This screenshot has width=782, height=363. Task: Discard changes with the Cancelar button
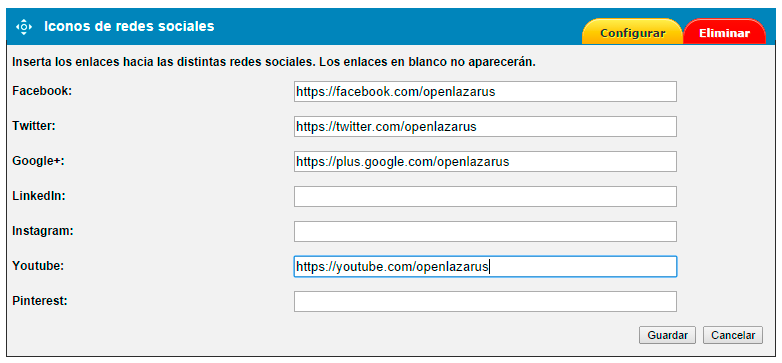click(x=733, y=335)
